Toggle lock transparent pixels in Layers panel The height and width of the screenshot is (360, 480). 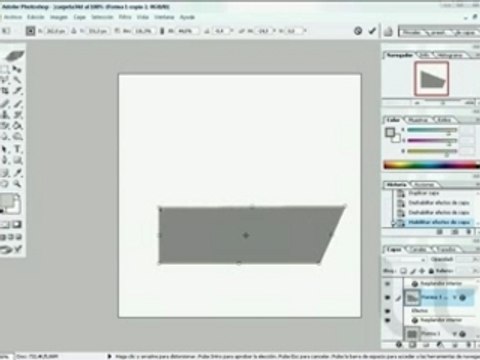(x=403, y=271)
